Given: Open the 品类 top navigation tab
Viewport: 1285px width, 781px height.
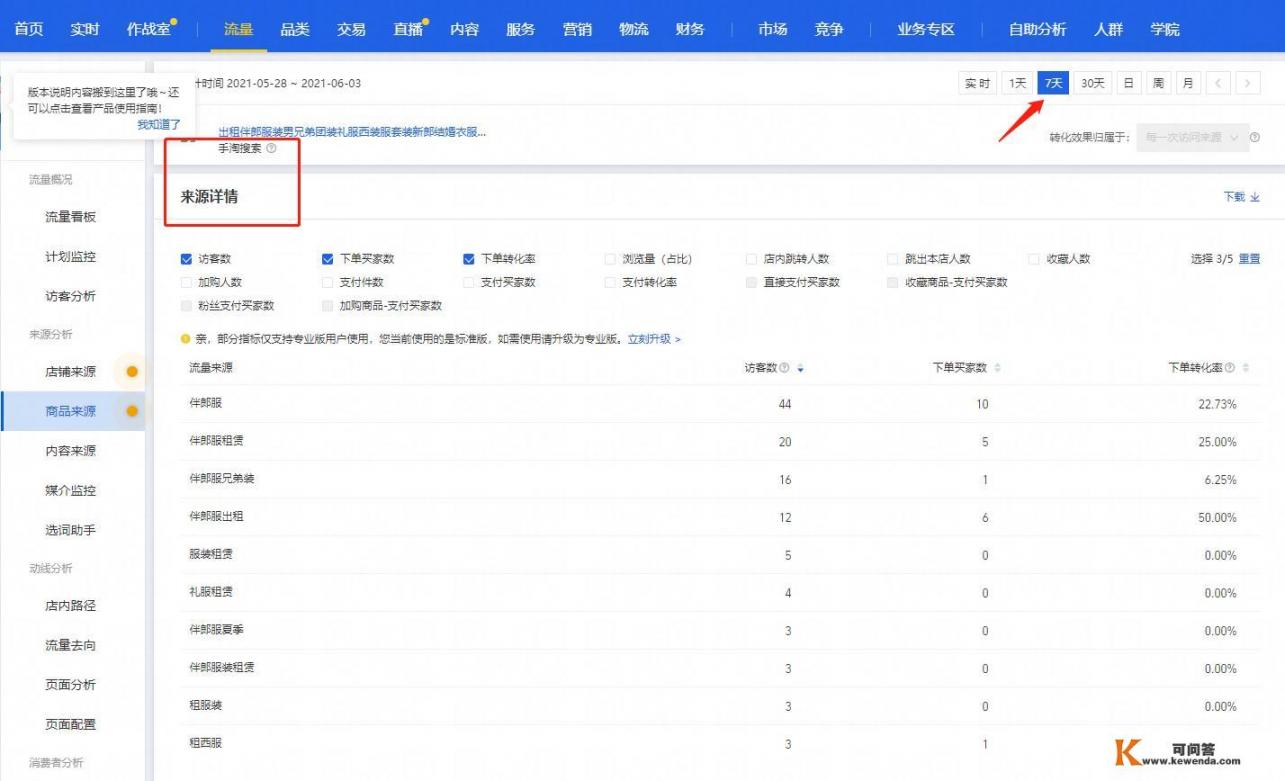Looking at the screenshot, I should (x=295, y=29).
